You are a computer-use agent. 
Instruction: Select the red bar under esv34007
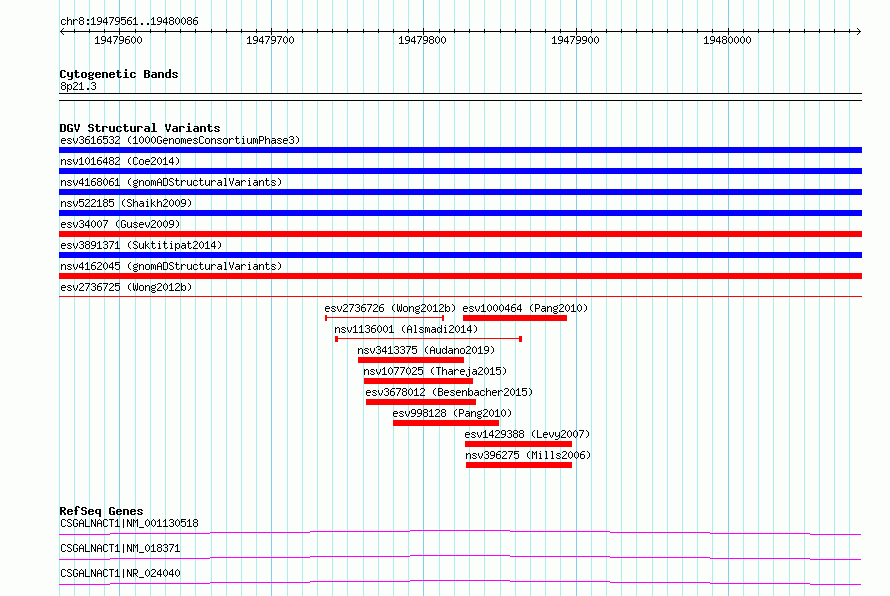click(460, 234)
